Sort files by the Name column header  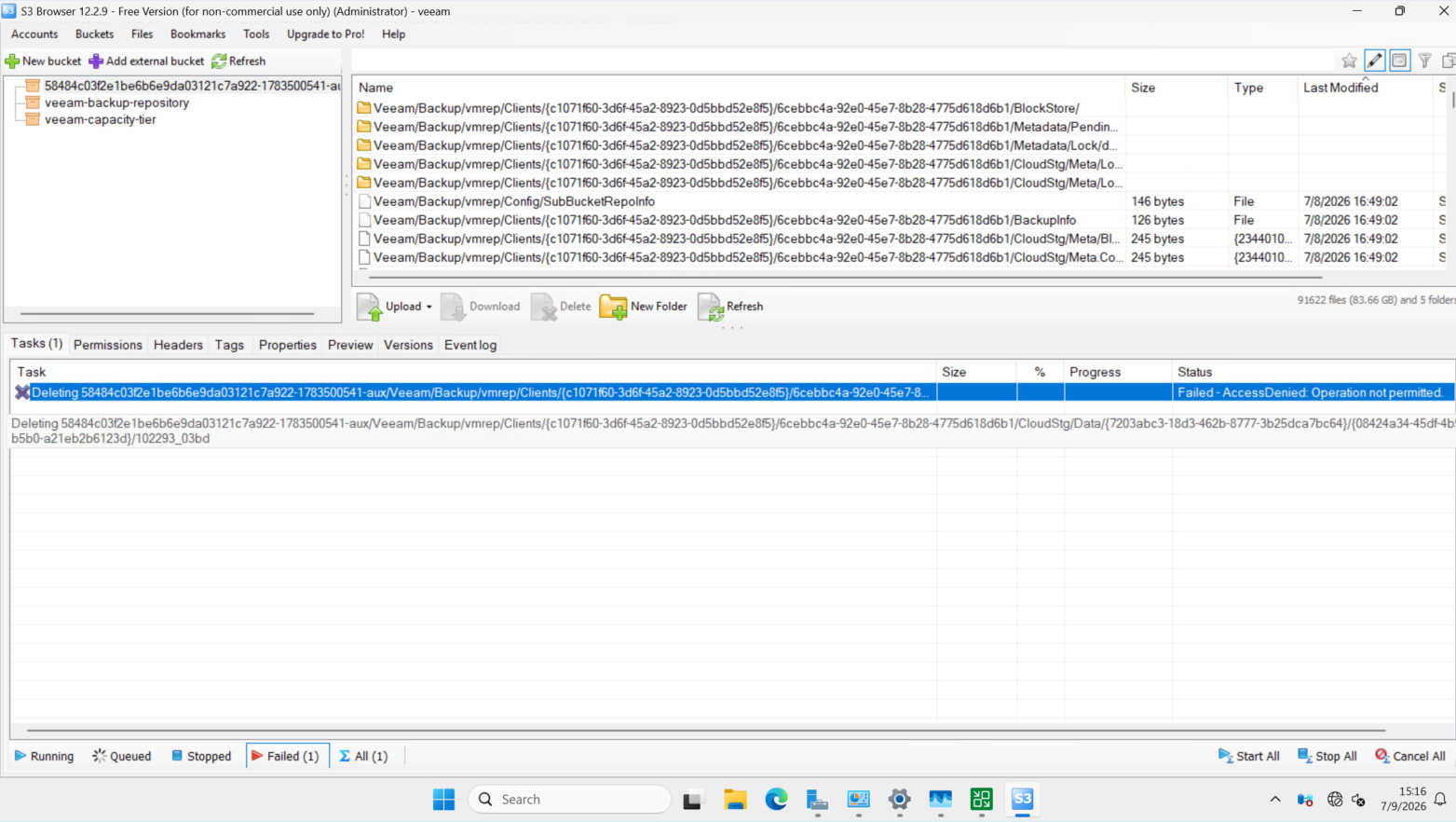pos(739,88)
